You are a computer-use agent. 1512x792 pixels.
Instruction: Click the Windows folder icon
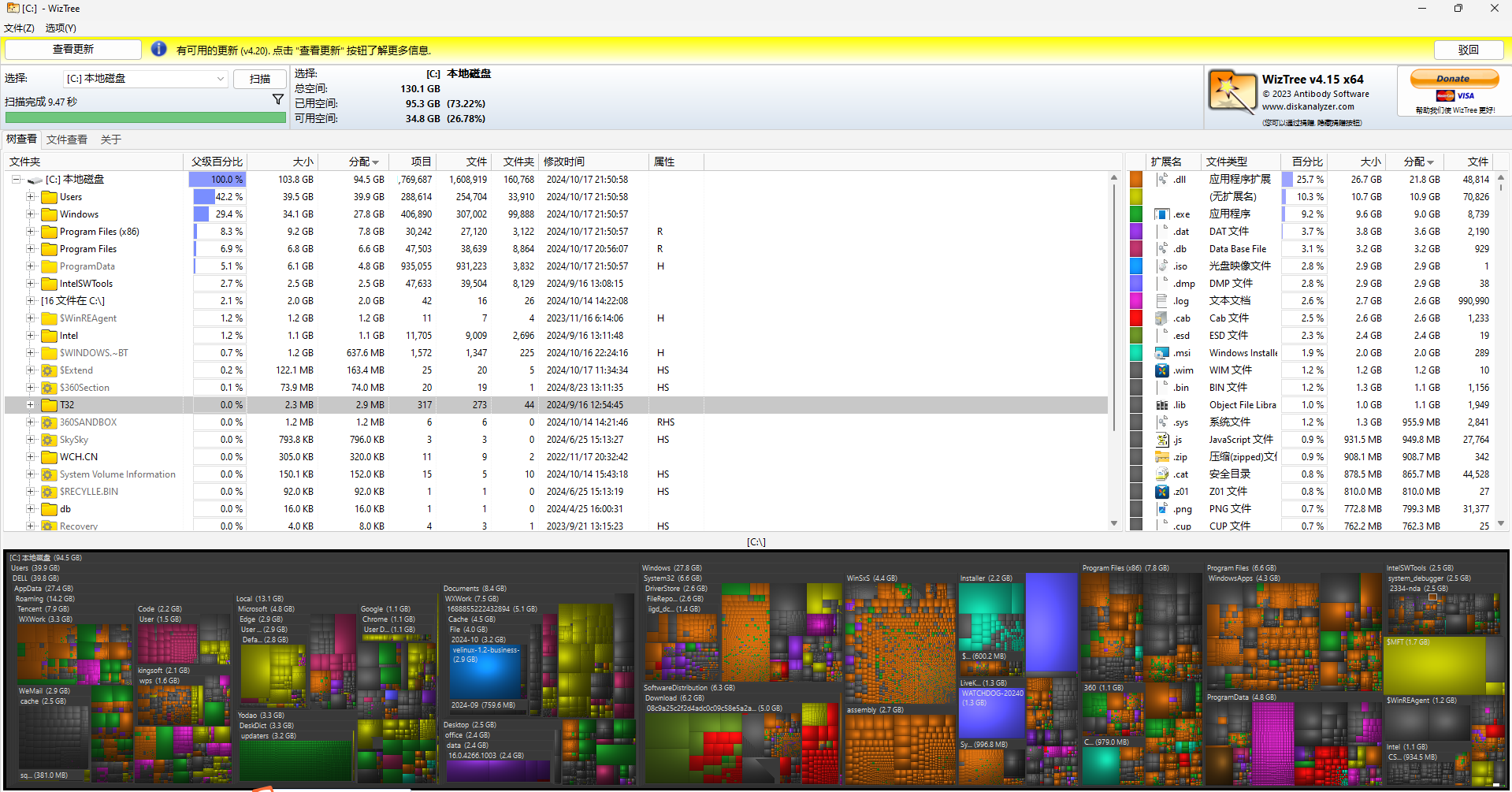[49, 214]
